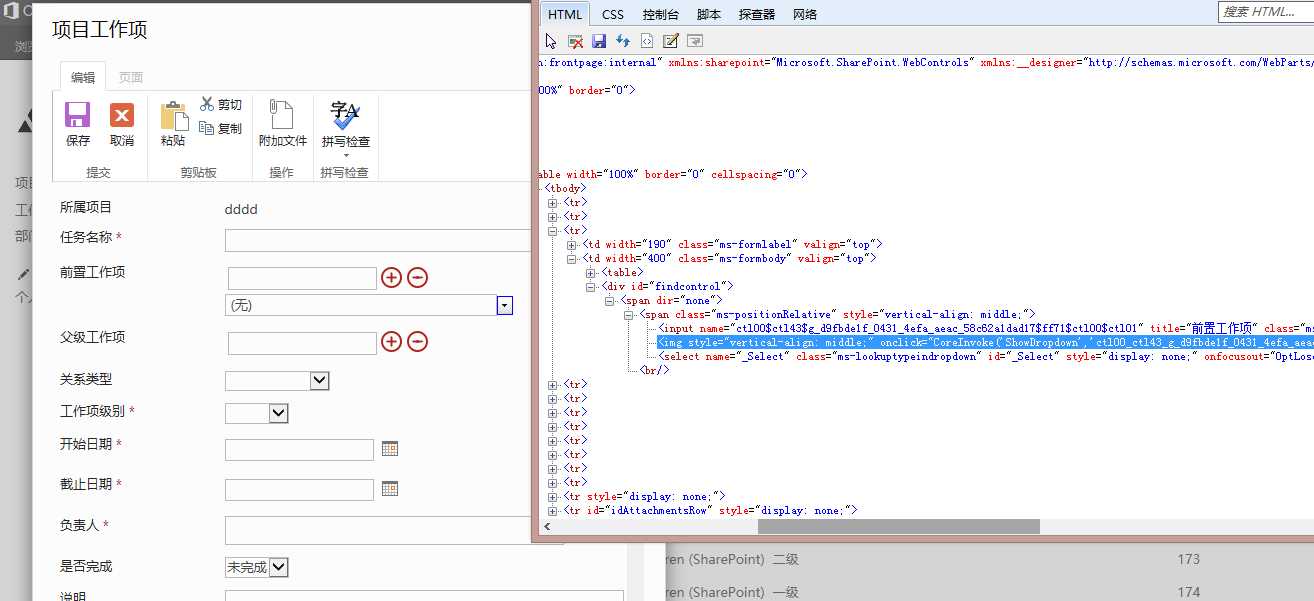The image size is (1314, 601).
Task: Click the 父级工作项 text input
Action: 303,343
